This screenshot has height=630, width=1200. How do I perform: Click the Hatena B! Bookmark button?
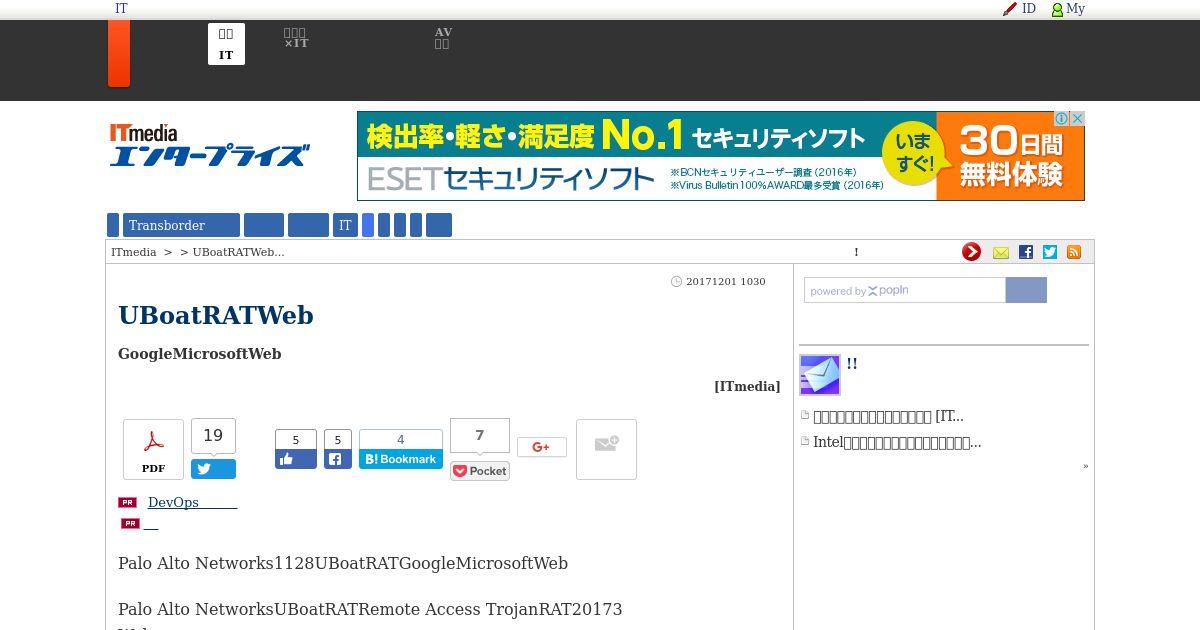401,459
